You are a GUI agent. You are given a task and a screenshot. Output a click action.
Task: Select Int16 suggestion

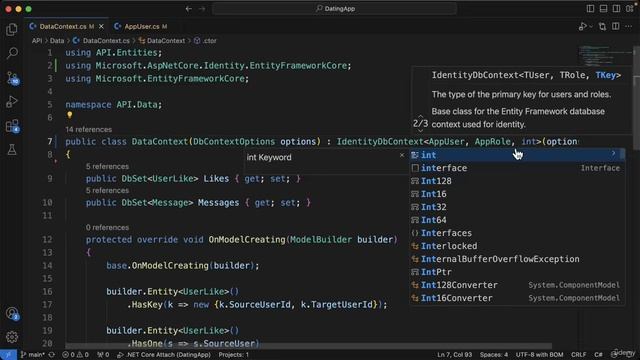pyautogui.click(x=517, y=194)
